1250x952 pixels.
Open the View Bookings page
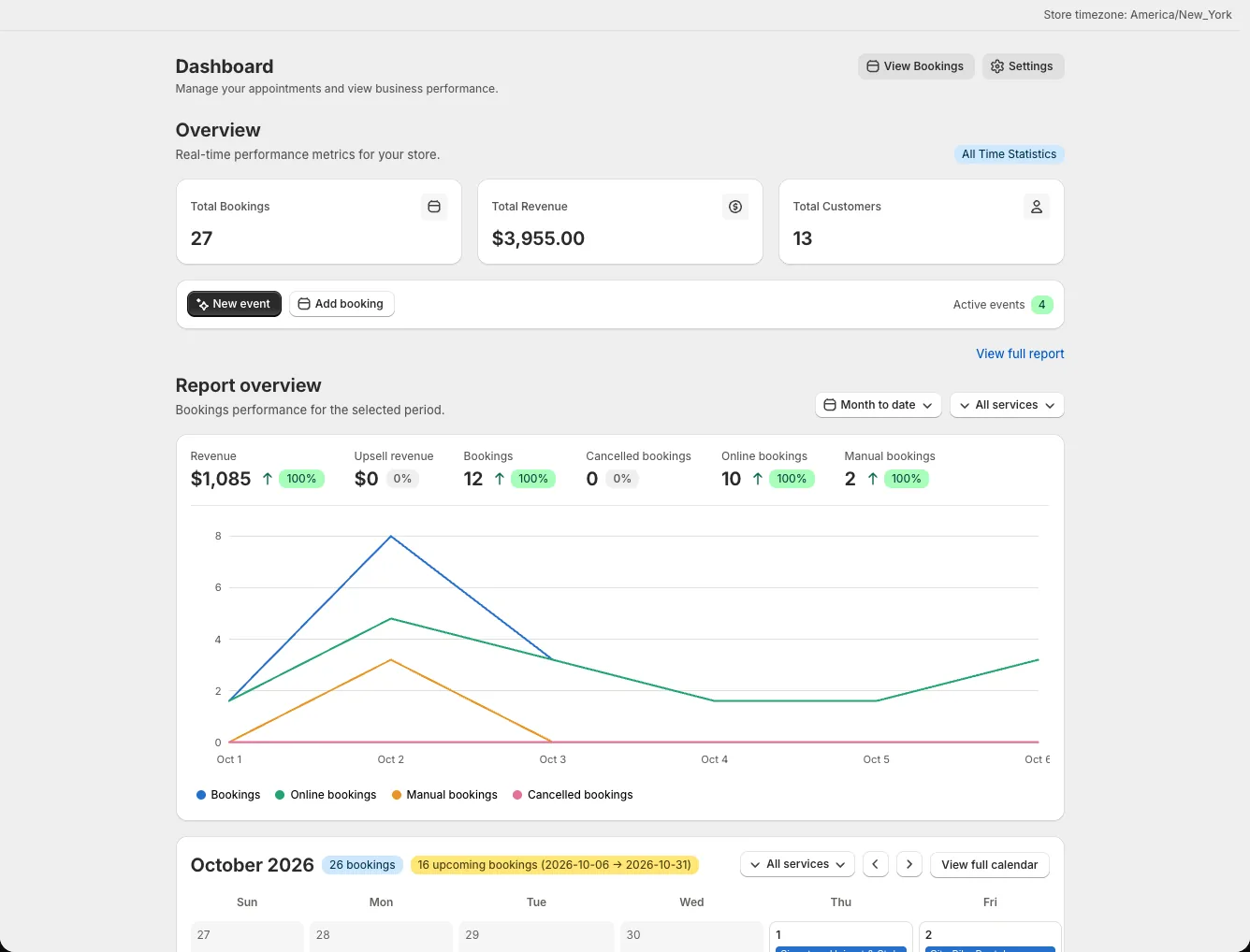point(916,66)
